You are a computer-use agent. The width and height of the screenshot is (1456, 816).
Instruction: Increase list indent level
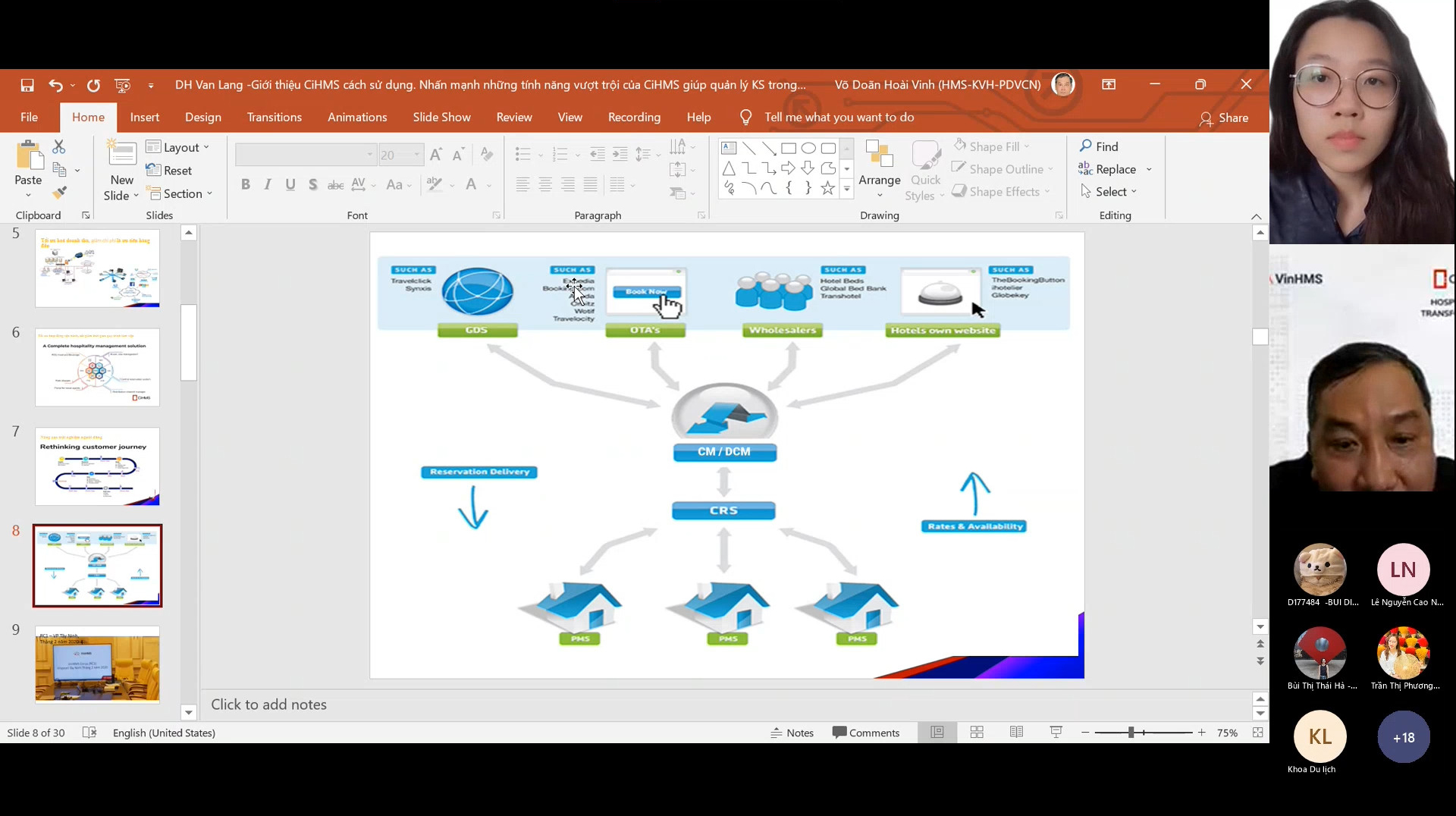620,155
